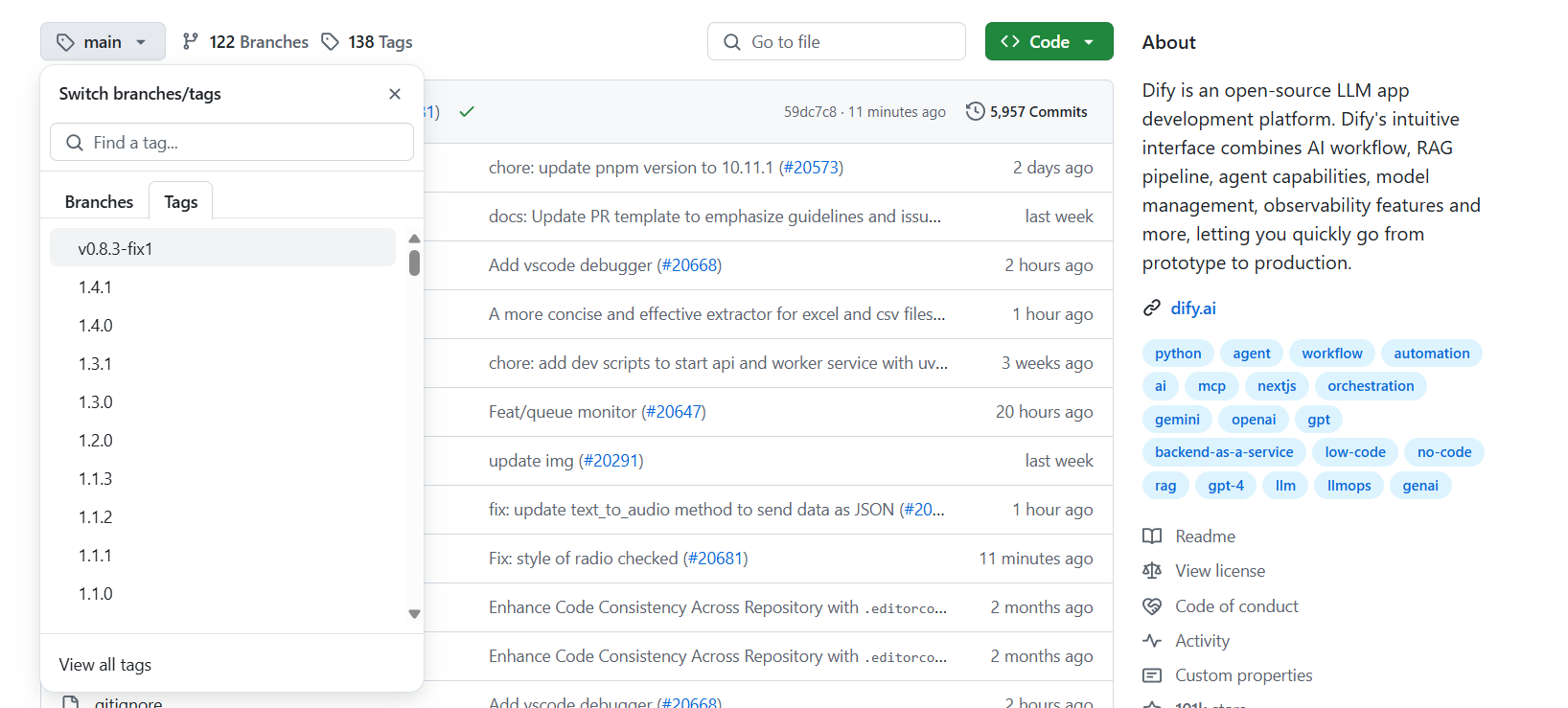Image resolution: width=1568 pixels, height=708 pixels.
Task: Open the main branch selector dropdown
Action: pos(103,42)
